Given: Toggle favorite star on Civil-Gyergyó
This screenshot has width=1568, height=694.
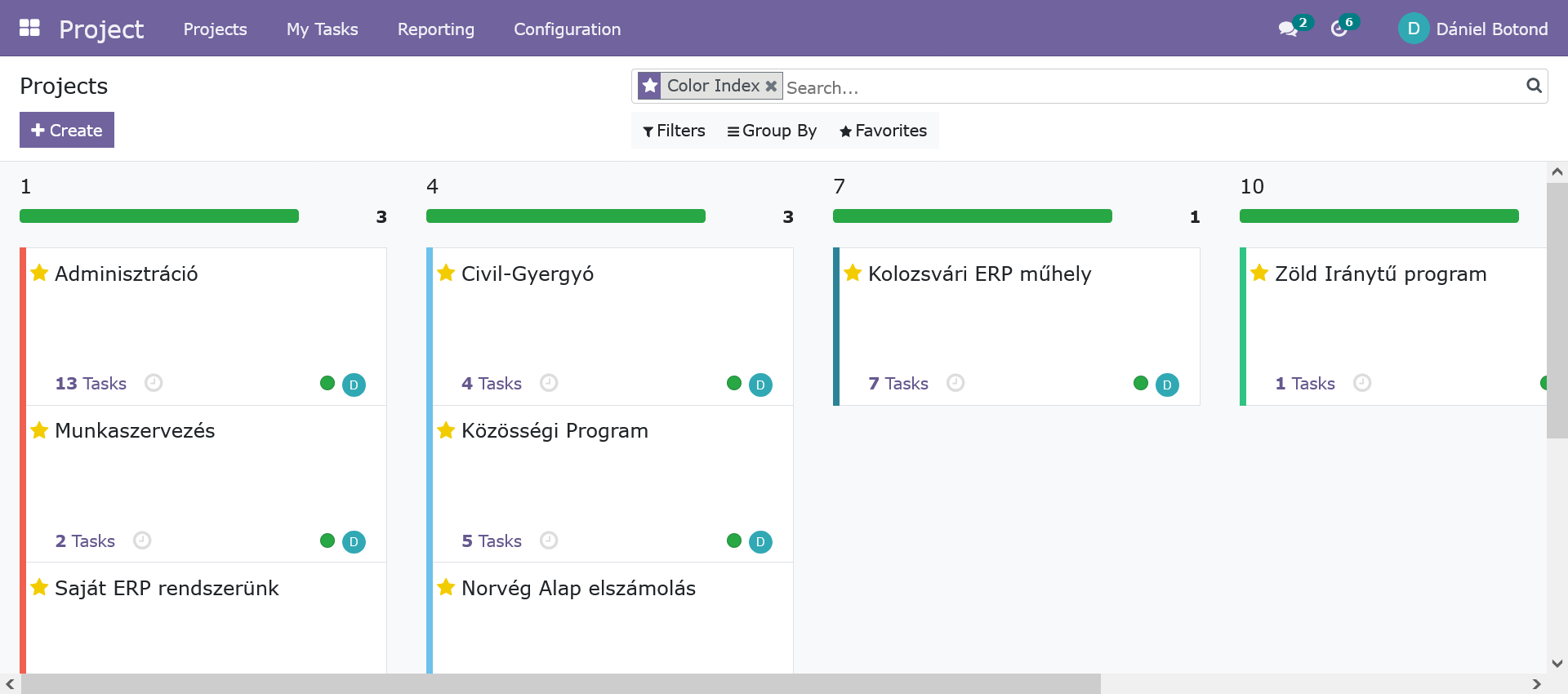Looking at the screenshot, I should (x=446, y=273).
